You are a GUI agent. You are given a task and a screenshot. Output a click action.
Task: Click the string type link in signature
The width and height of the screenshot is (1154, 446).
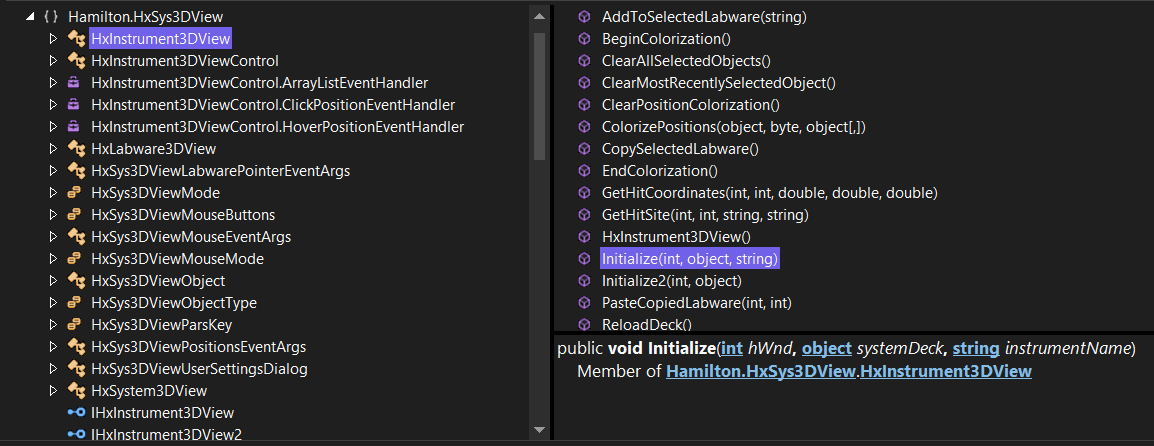coord(976,349)
